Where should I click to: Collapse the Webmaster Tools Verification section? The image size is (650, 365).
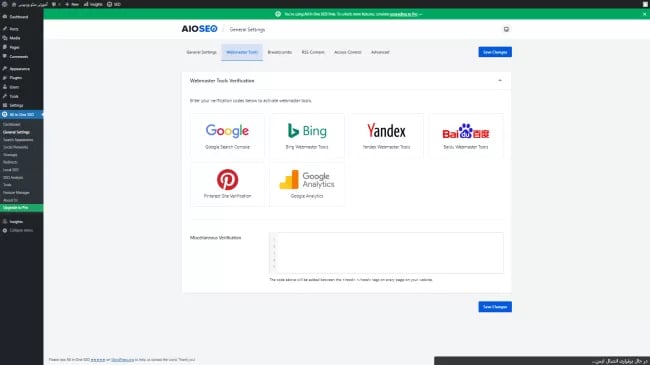coord(500,80)
